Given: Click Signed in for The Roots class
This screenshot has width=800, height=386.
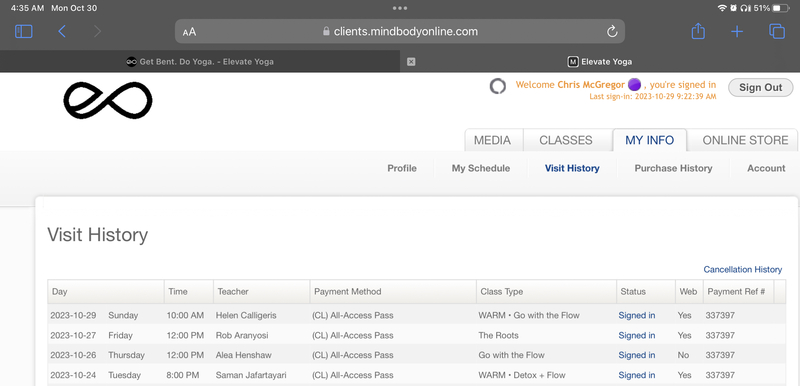Looking at the screenshot, I should click(637, 336).
